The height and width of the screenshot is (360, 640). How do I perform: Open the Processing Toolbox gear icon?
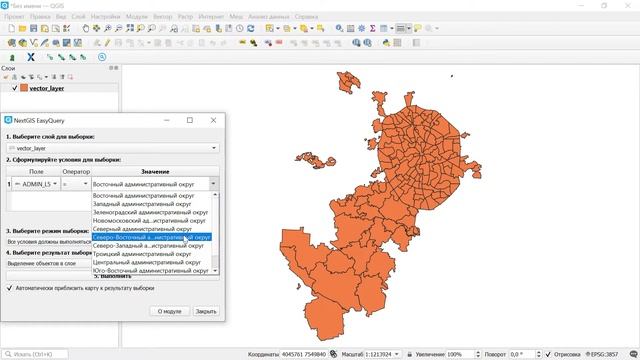point(361,28)
